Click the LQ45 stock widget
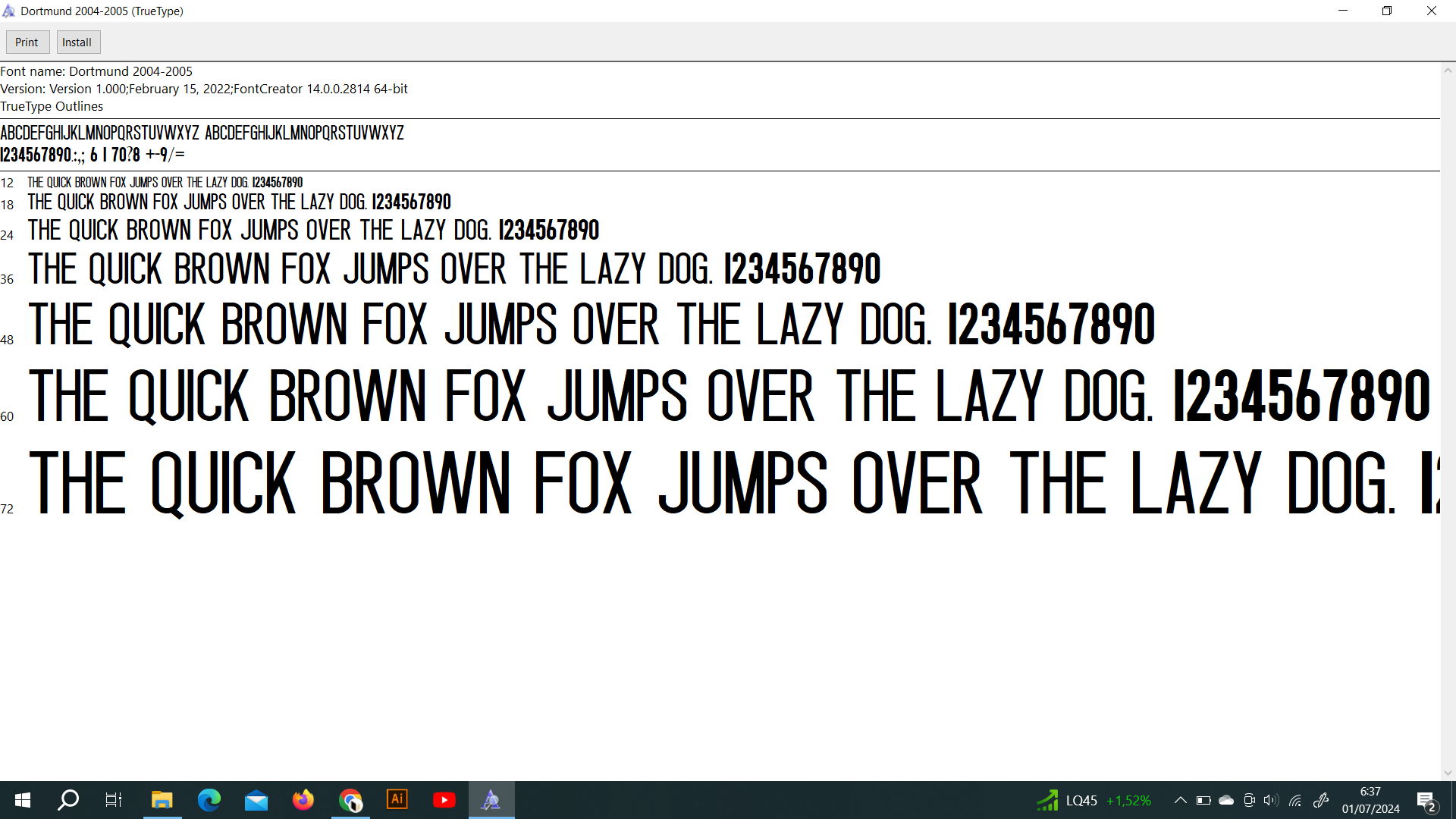Screen dimensions: 1456x819 [x=1094, y=800]
